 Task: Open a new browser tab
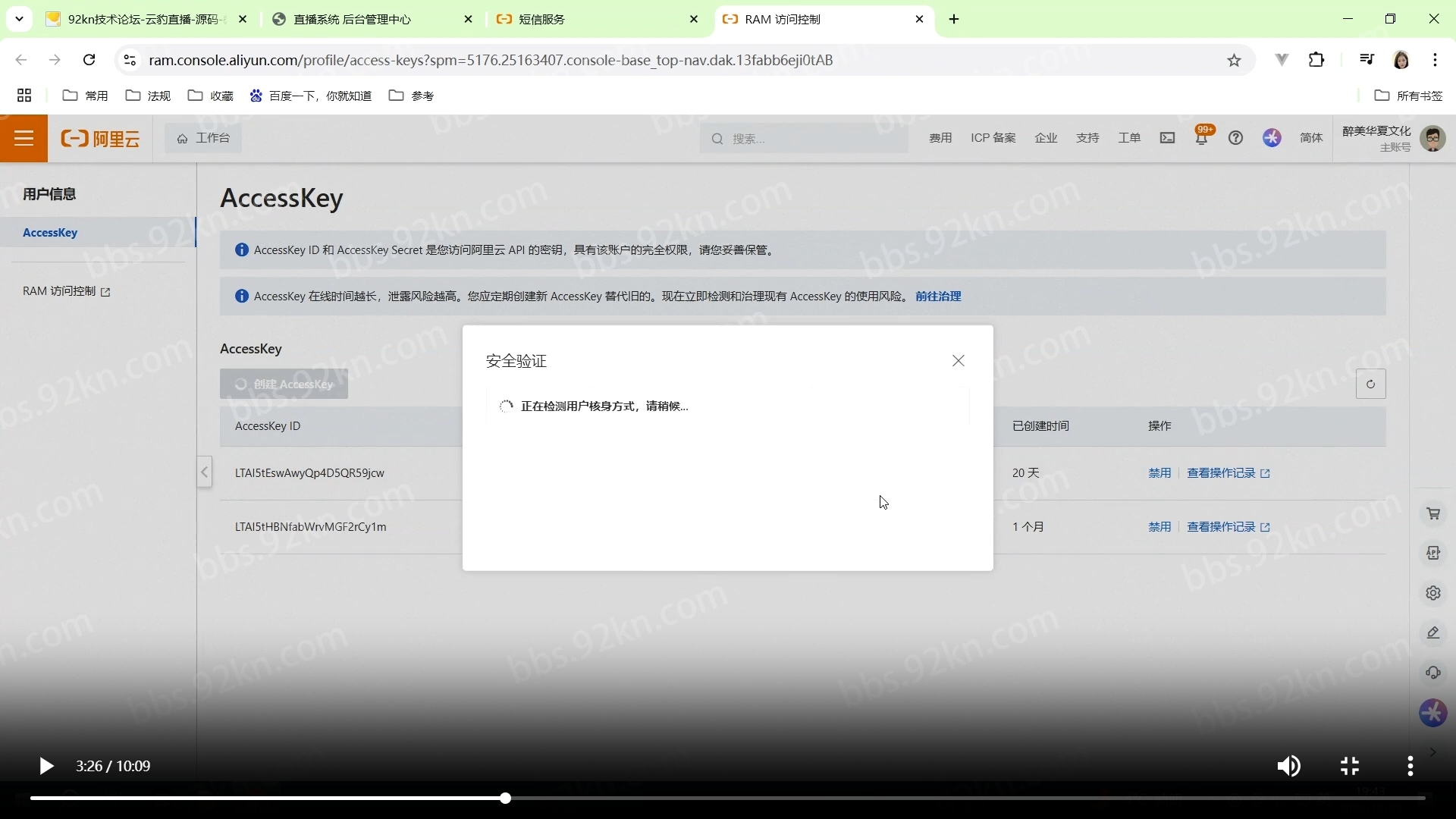tap(954, 20)
